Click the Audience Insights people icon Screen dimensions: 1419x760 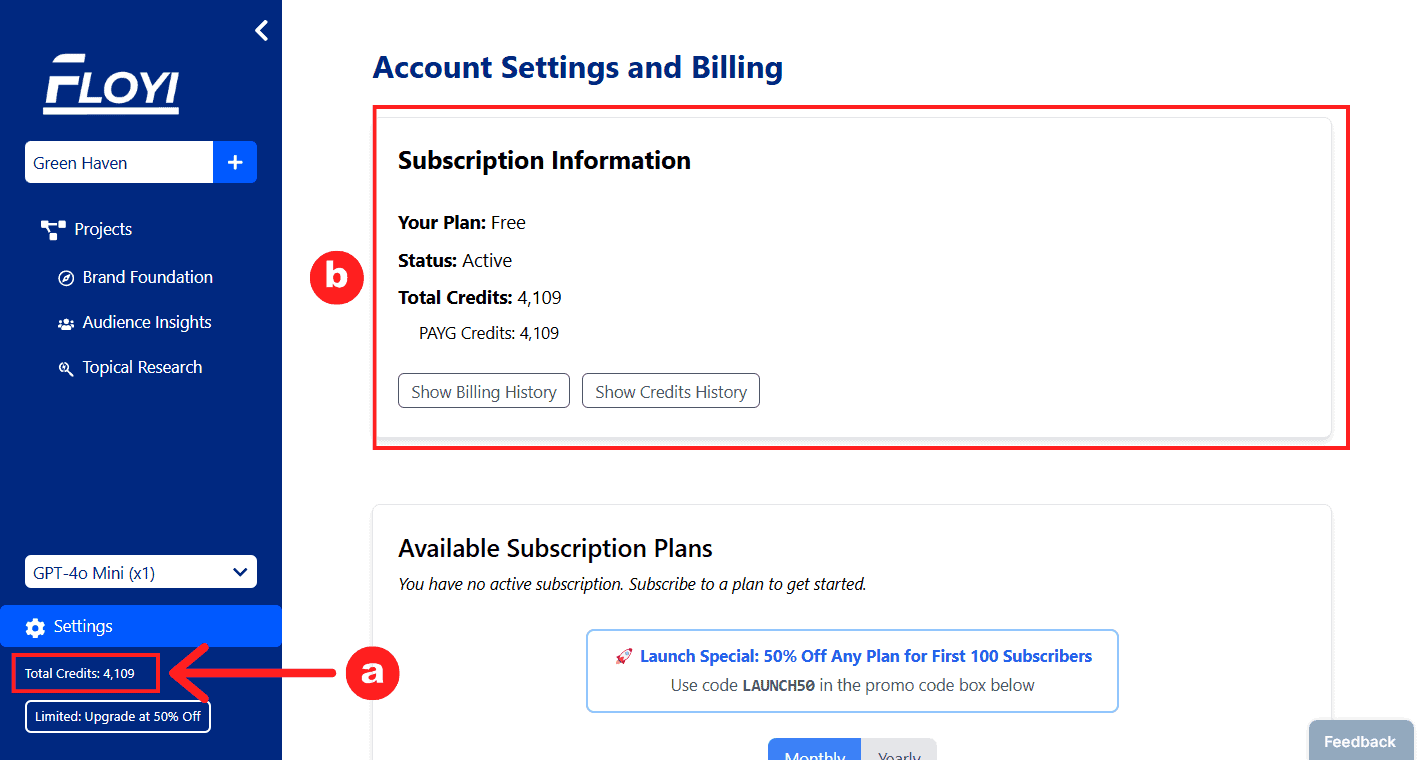[66, 323]
